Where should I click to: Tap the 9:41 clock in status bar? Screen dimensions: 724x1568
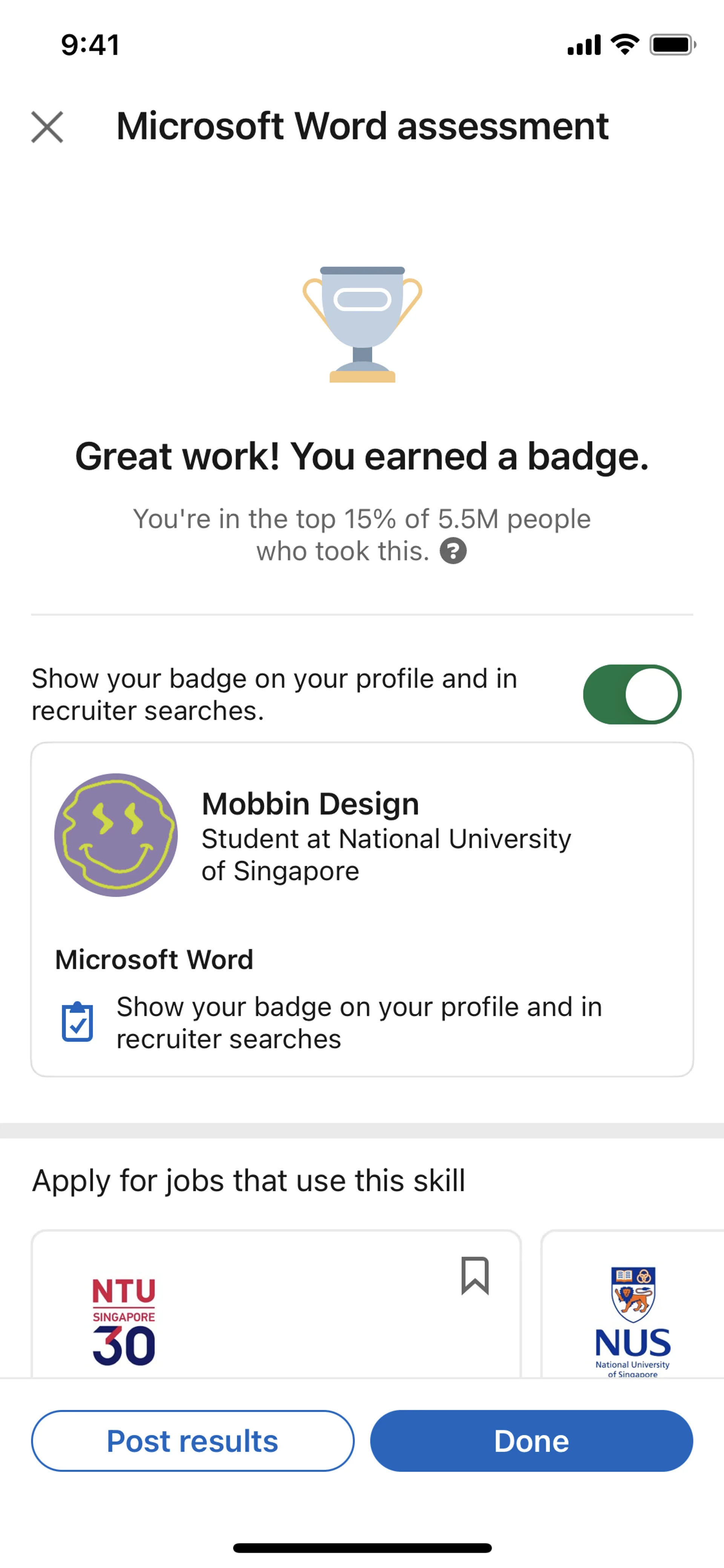click(90, 45)
